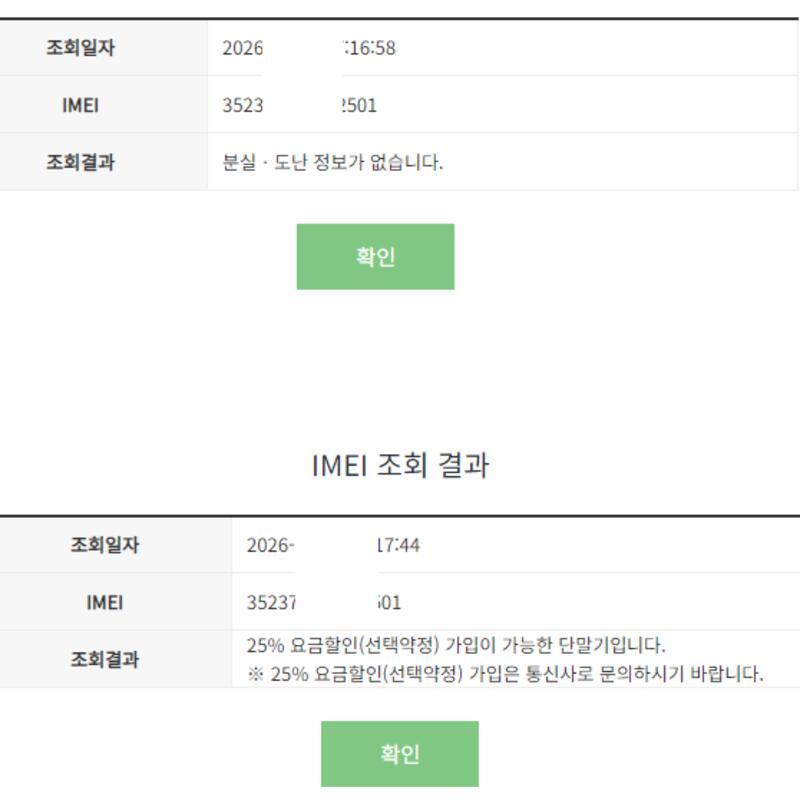Click the IMEI value ending in 2501
Screen dimensions: 800x800
[x=299, y=106]
